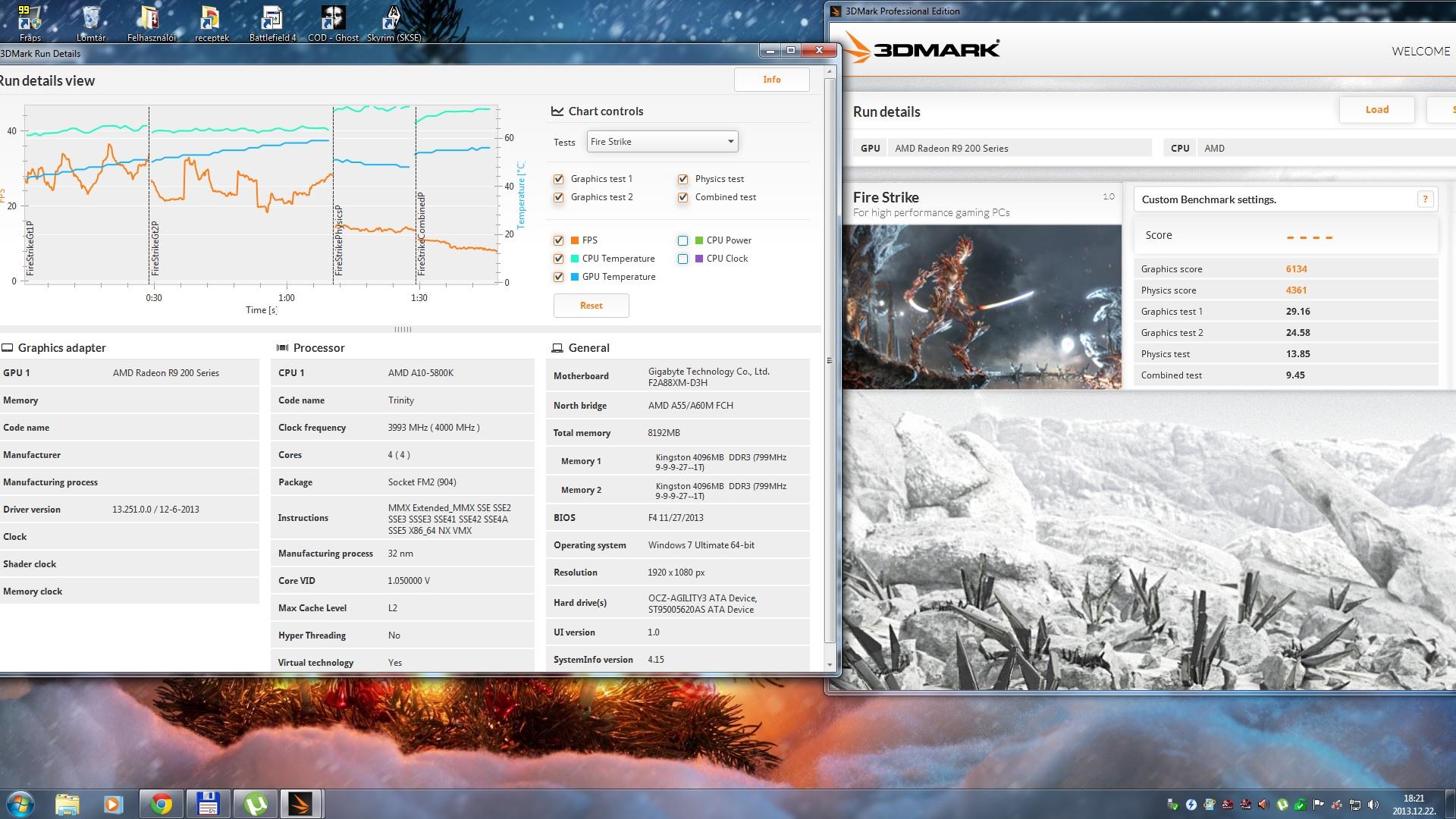This screenshot has width=1456, height=819.
Task: Switch to Google Chrome in the taskbar
Action: click(161, 804)
